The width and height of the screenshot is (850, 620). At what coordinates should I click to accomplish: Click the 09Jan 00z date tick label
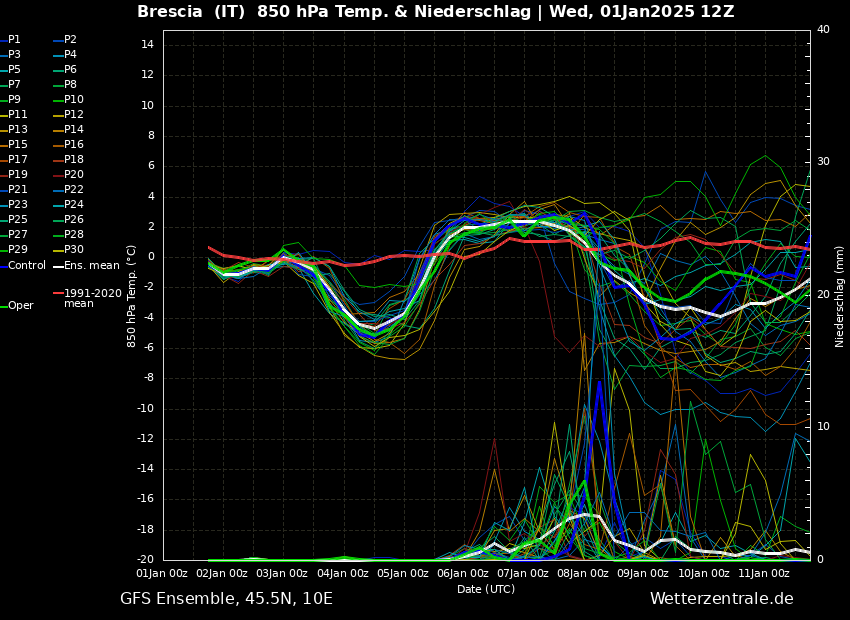[643, 573]
